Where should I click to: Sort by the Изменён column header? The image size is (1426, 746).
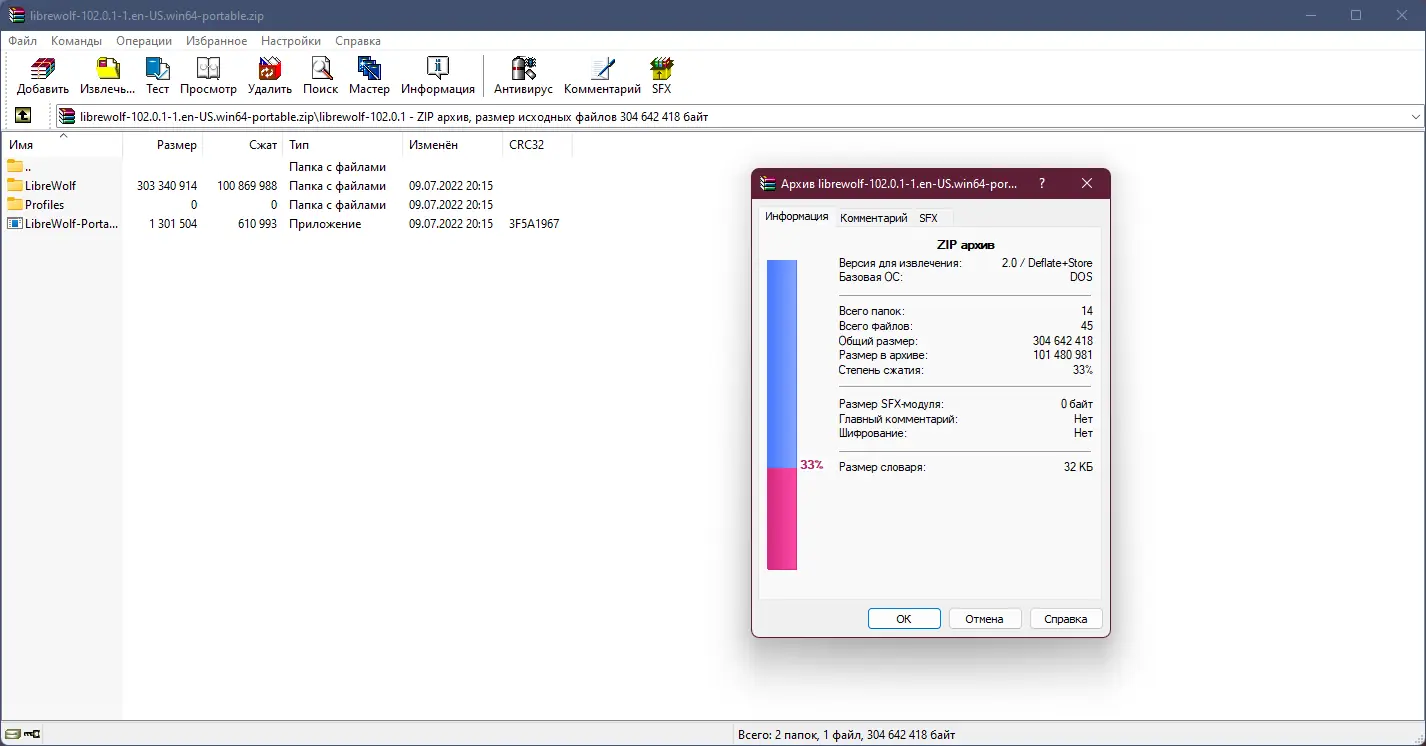click(x=453, y=145)
